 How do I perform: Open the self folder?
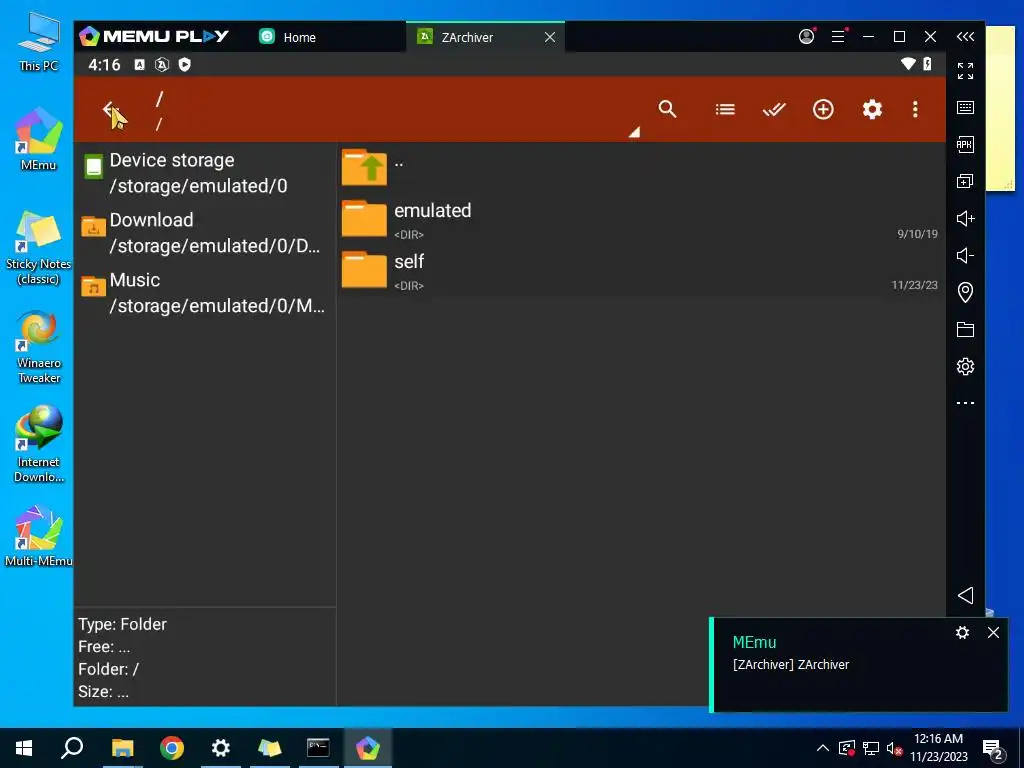640,270
